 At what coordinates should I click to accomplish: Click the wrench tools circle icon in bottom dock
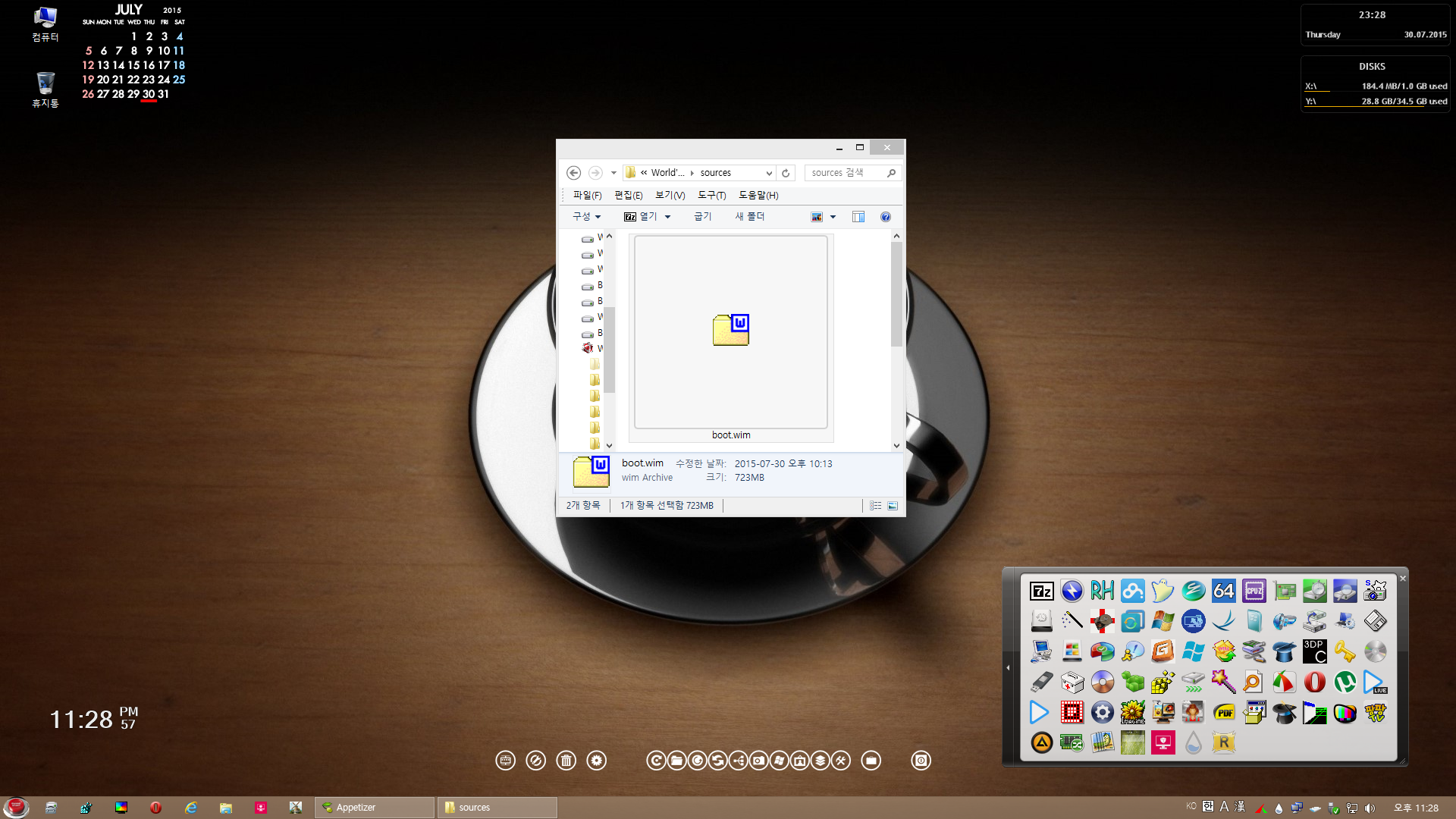840,760
